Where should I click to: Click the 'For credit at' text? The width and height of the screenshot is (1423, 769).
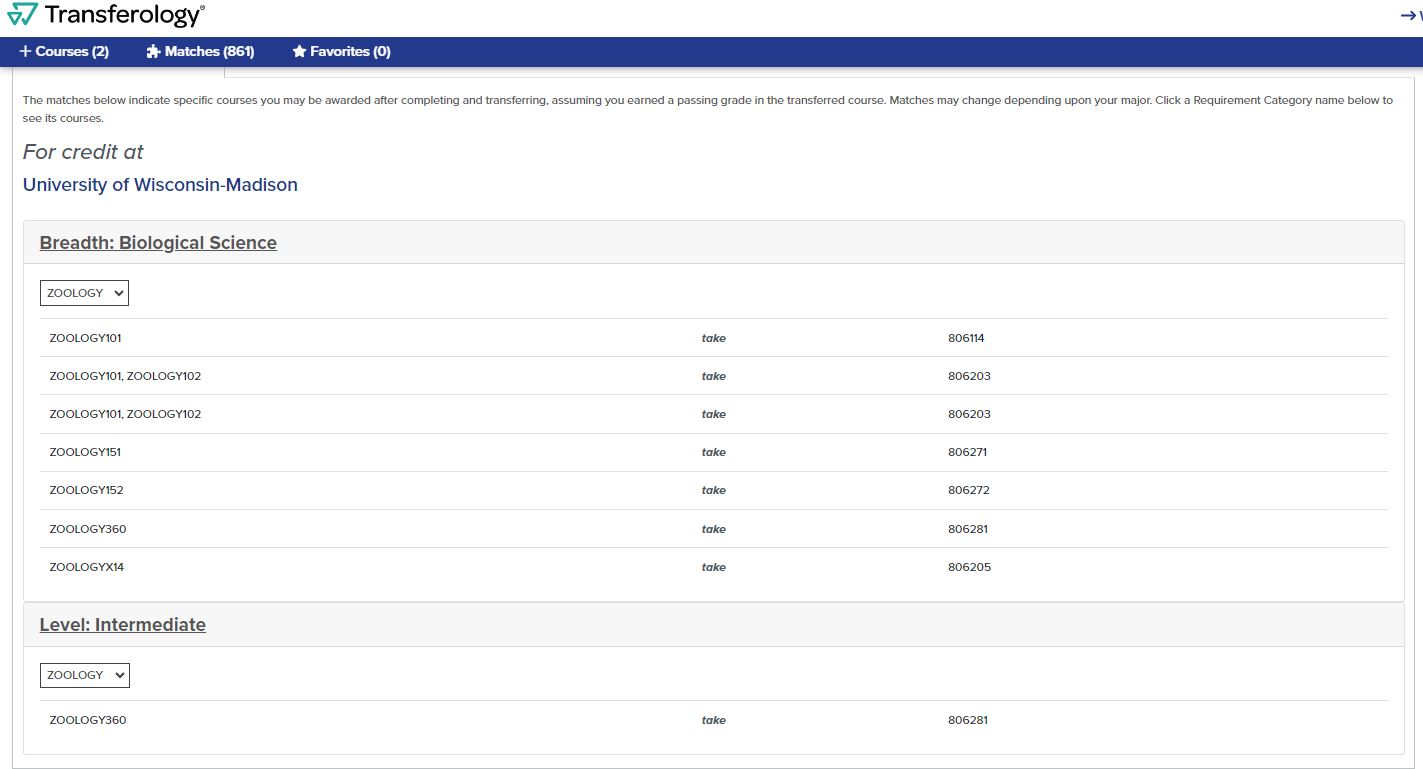click(83, 152)
